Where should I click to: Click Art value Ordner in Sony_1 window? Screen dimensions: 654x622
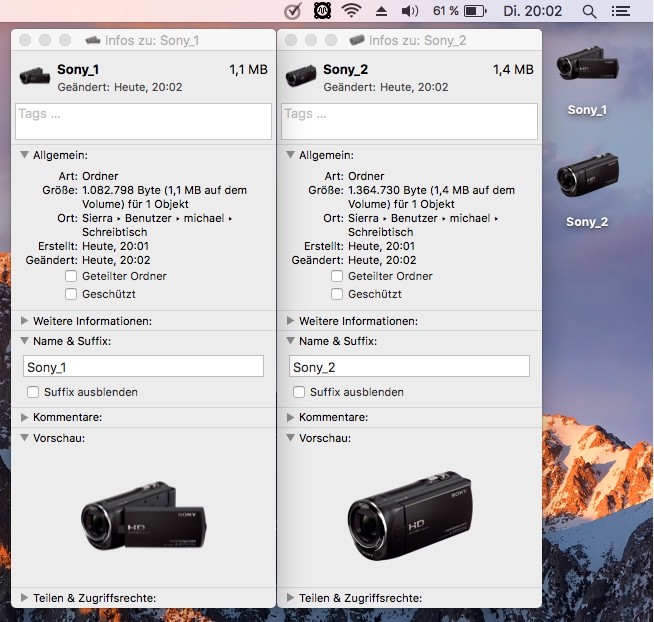coord(100,176)
